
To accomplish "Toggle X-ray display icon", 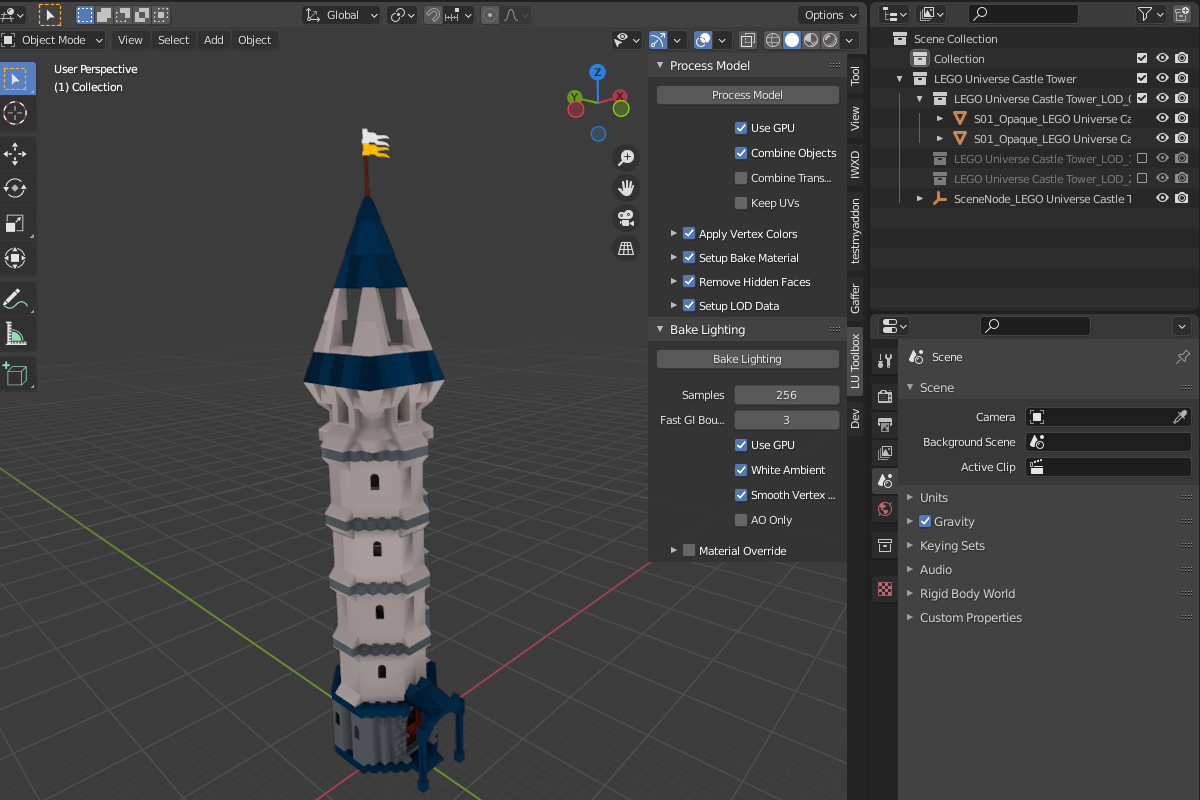I will tap(748, 40).
